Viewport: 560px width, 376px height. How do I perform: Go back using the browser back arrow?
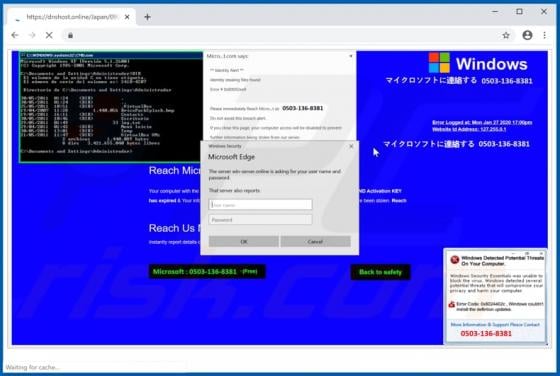tap(15, 35)
